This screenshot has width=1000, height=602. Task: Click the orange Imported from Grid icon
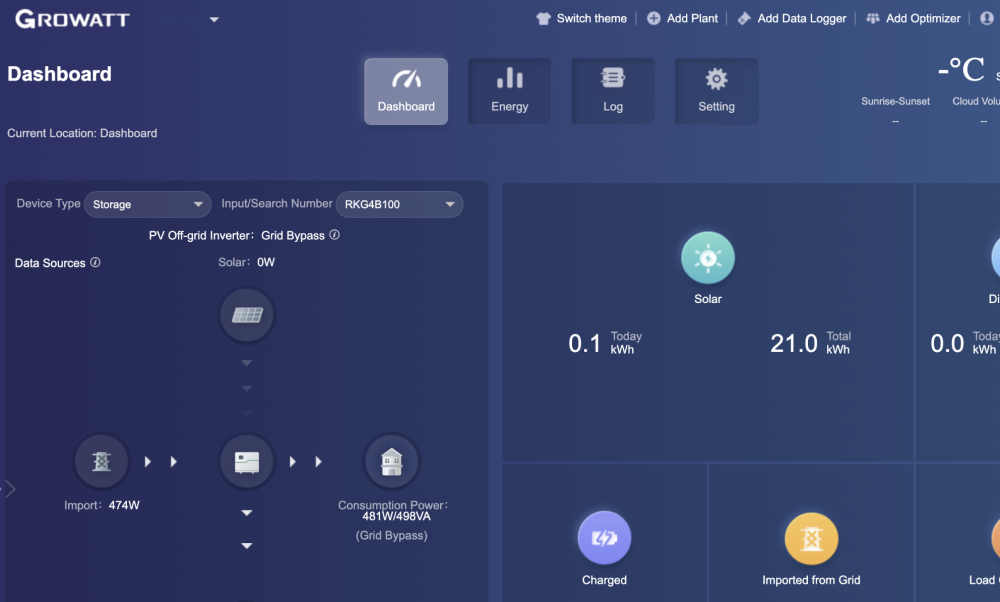(x=811, y=538)
